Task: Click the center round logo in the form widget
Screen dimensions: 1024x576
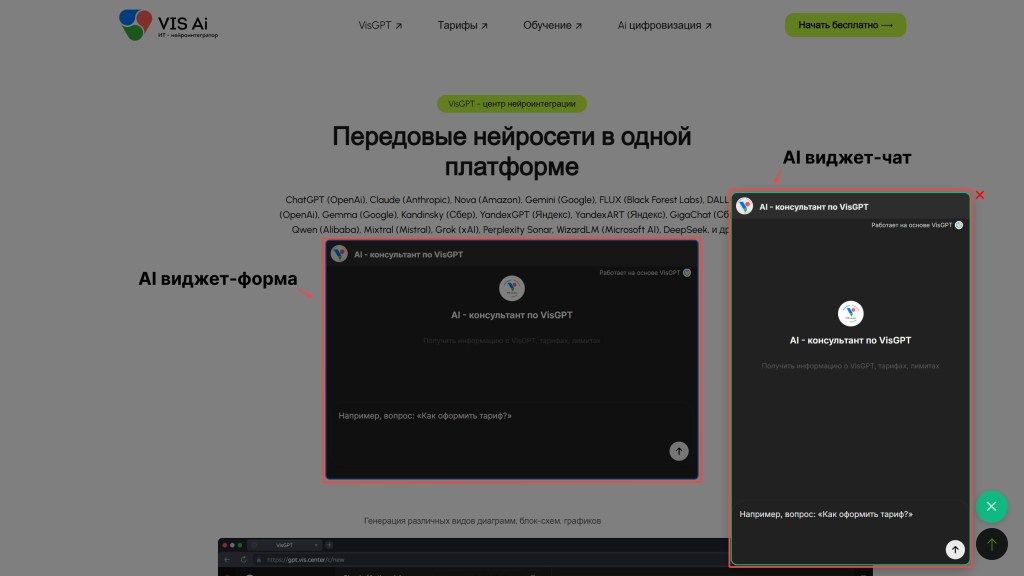Action: (512, 288)
